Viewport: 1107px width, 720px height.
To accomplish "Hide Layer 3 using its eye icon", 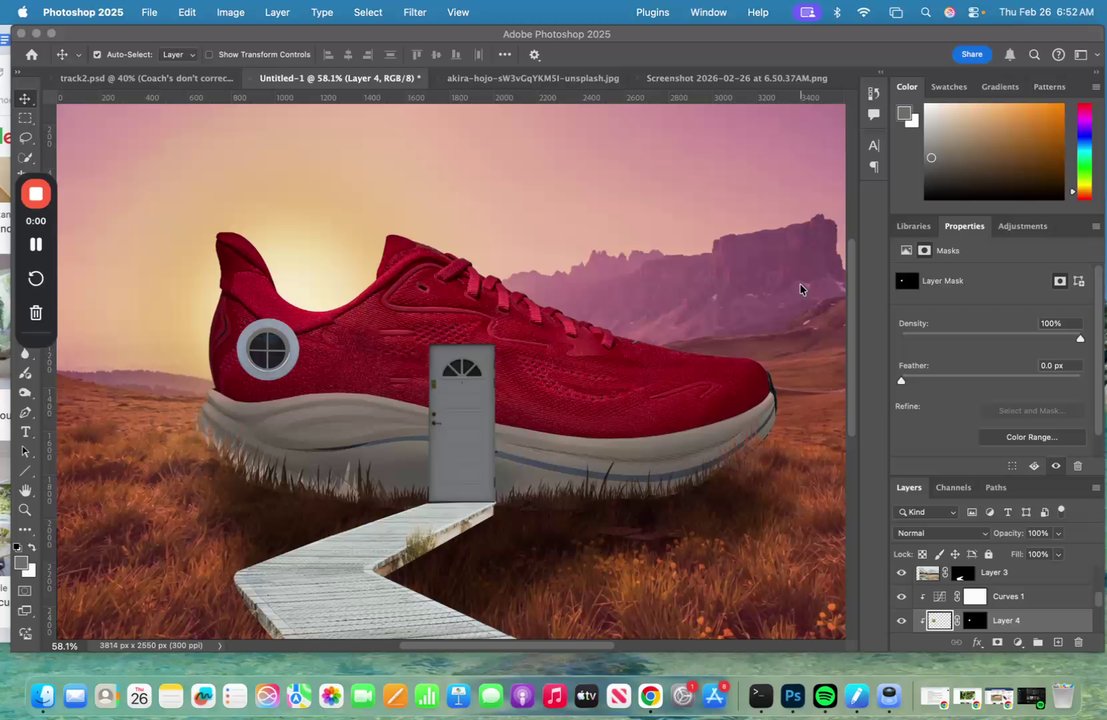I will (x=901, y=573).
